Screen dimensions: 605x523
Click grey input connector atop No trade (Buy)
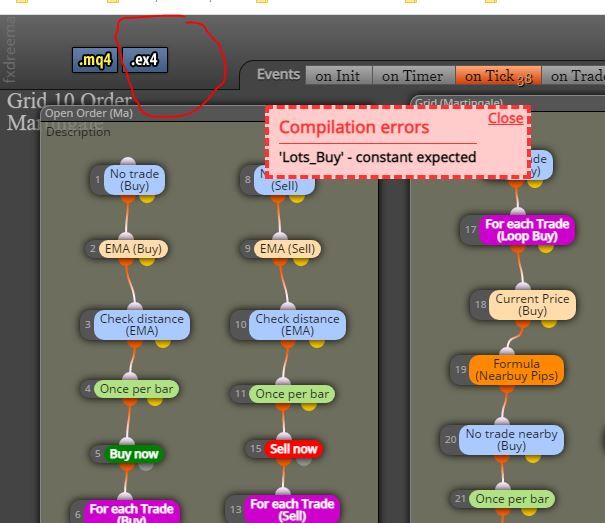(x=128, y=162)
